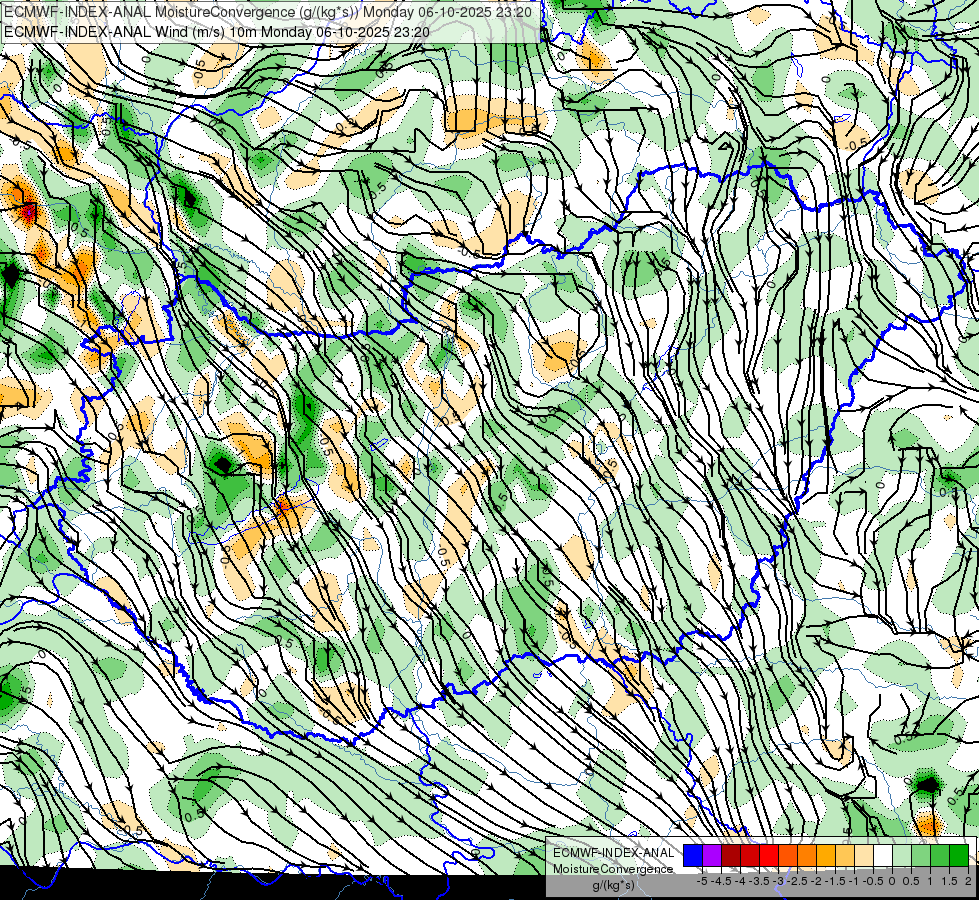
Task: Click the -5 tick label in the legend
Action: pyautogui.click(x=702, y=881)
